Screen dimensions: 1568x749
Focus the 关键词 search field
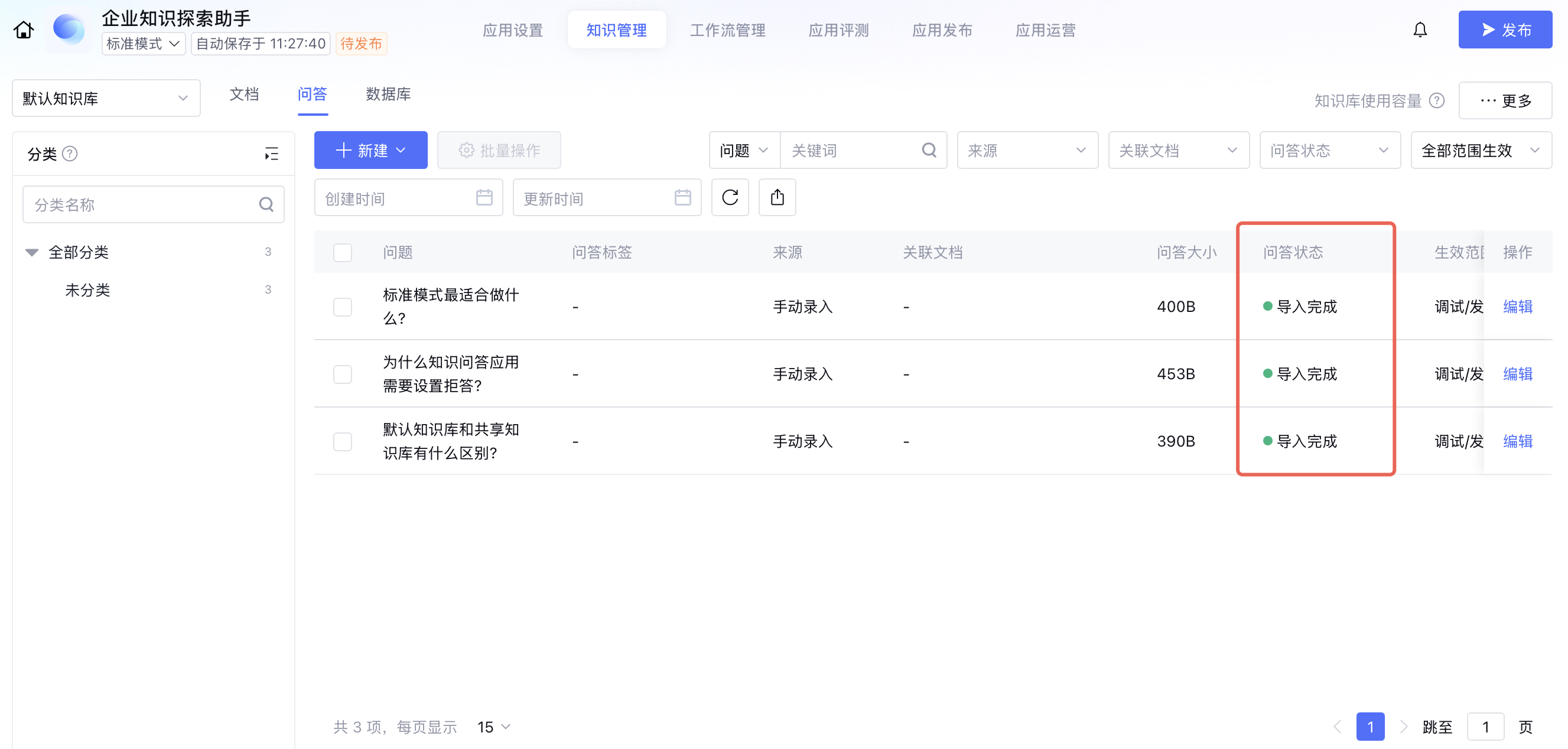[863, 149]
